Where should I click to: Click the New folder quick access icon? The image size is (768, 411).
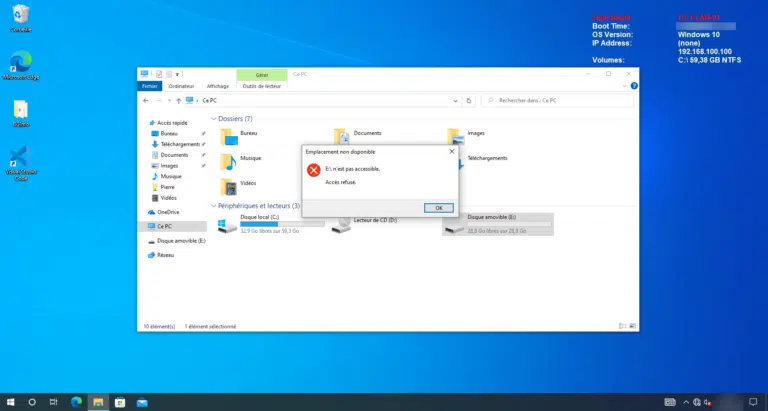tap(169, 74)
